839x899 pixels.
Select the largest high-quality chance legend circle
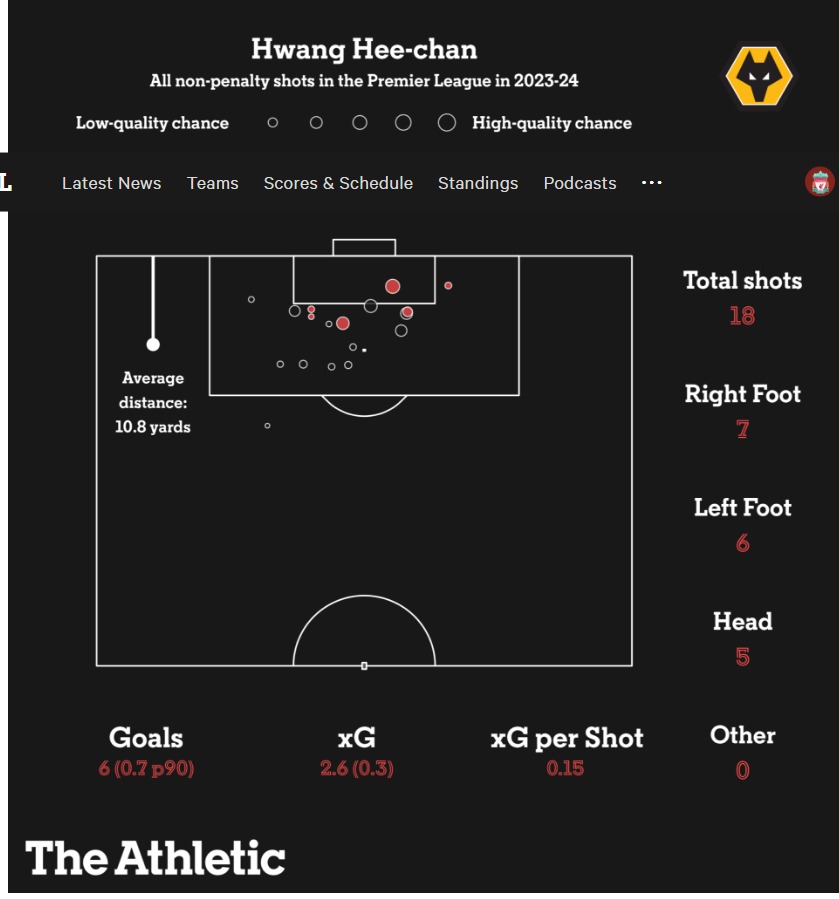[x=447, y=123]
